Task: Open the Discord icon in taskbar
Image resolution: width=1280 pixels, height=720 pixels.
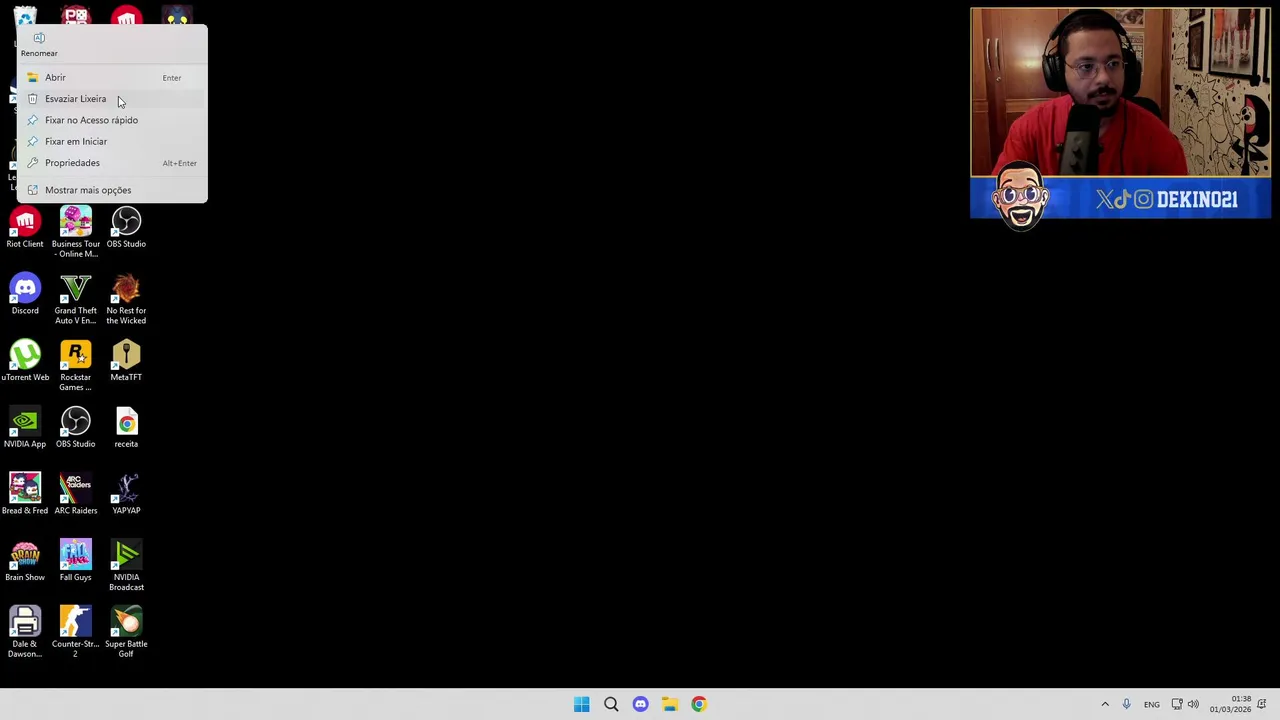Action: coord(640,704)
